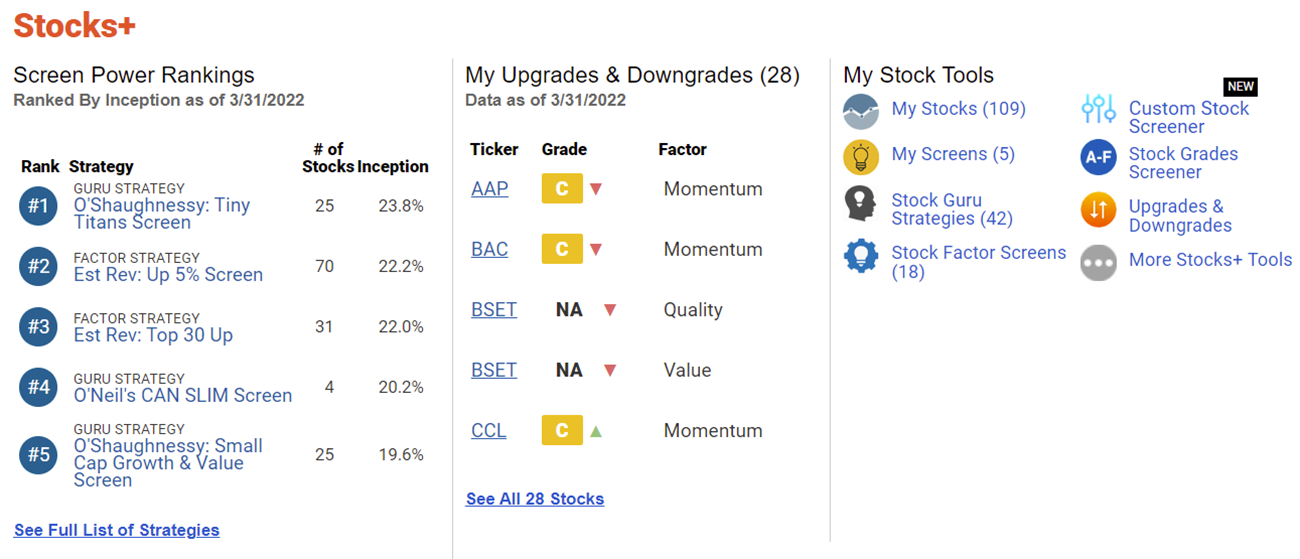The width and height of the screenshot is (1300, 559).
Task: Open the BAC ticker link
Action: [489, 249]
